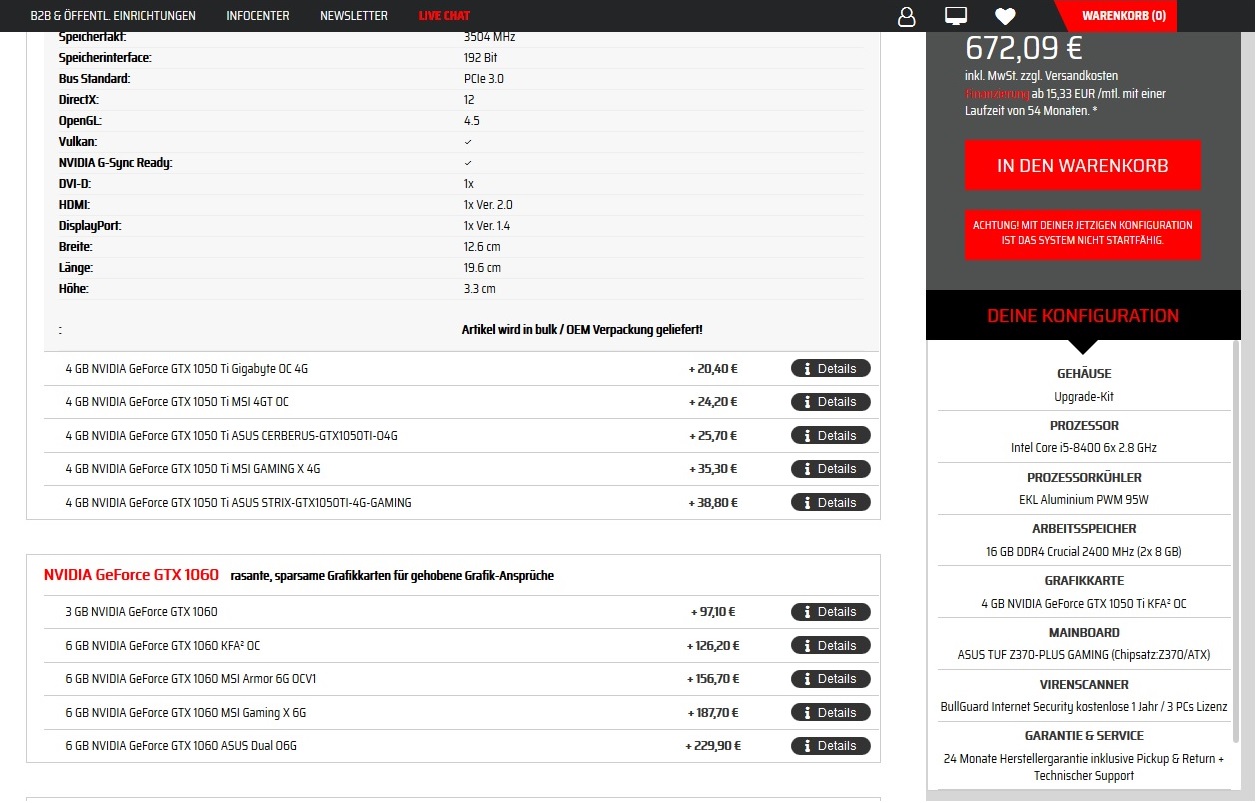Screen dimensions: 1256x803
Task: Click the +156,70 € price
Action: (712, 679)
